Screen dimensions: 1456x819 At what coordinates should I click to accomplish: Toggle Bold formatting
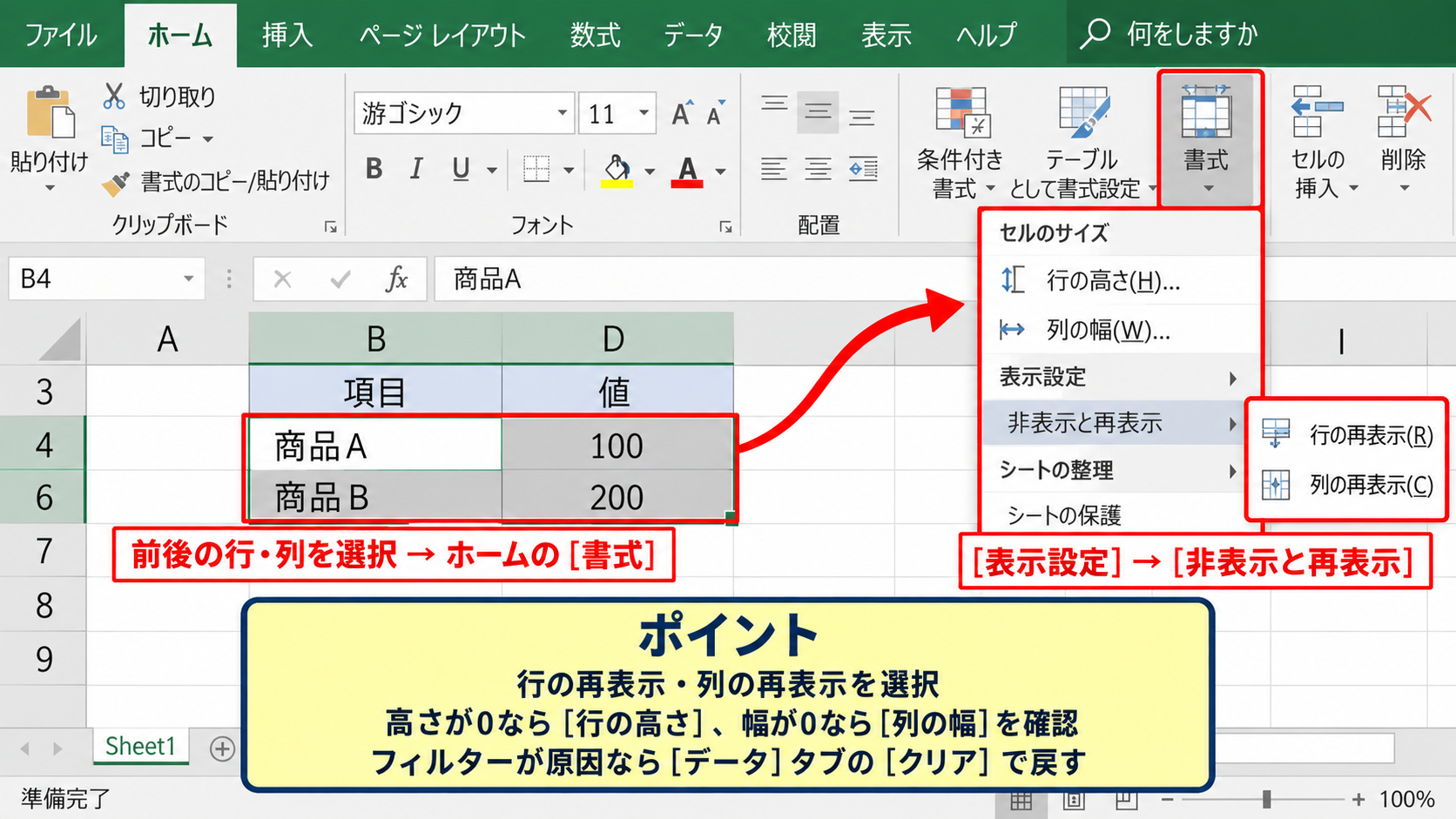click(x=374, y=169)
